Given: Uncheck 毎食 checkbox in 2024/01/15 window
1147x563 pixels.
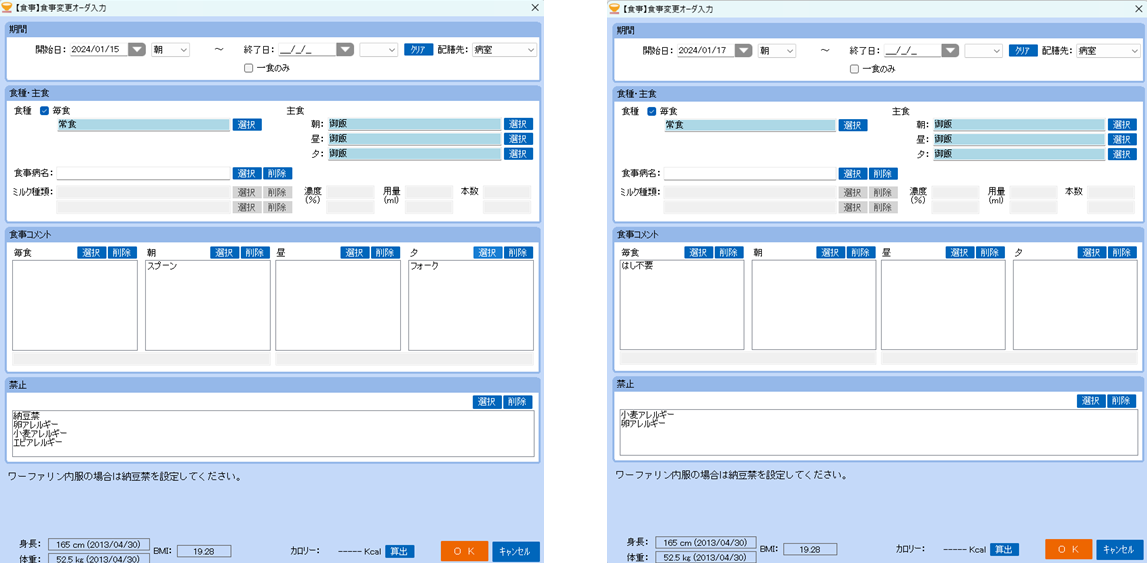Looking at the screenshot, I should (44, 111).
